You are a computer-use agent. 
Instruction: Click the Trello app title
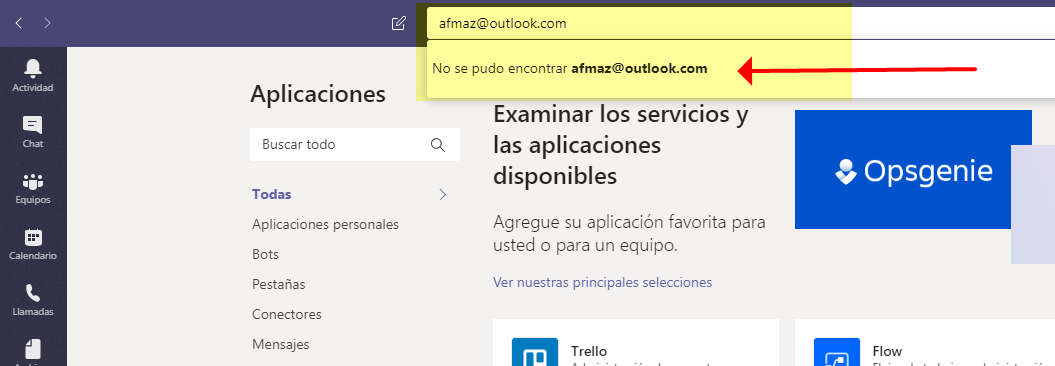click(x=589, y=351)
